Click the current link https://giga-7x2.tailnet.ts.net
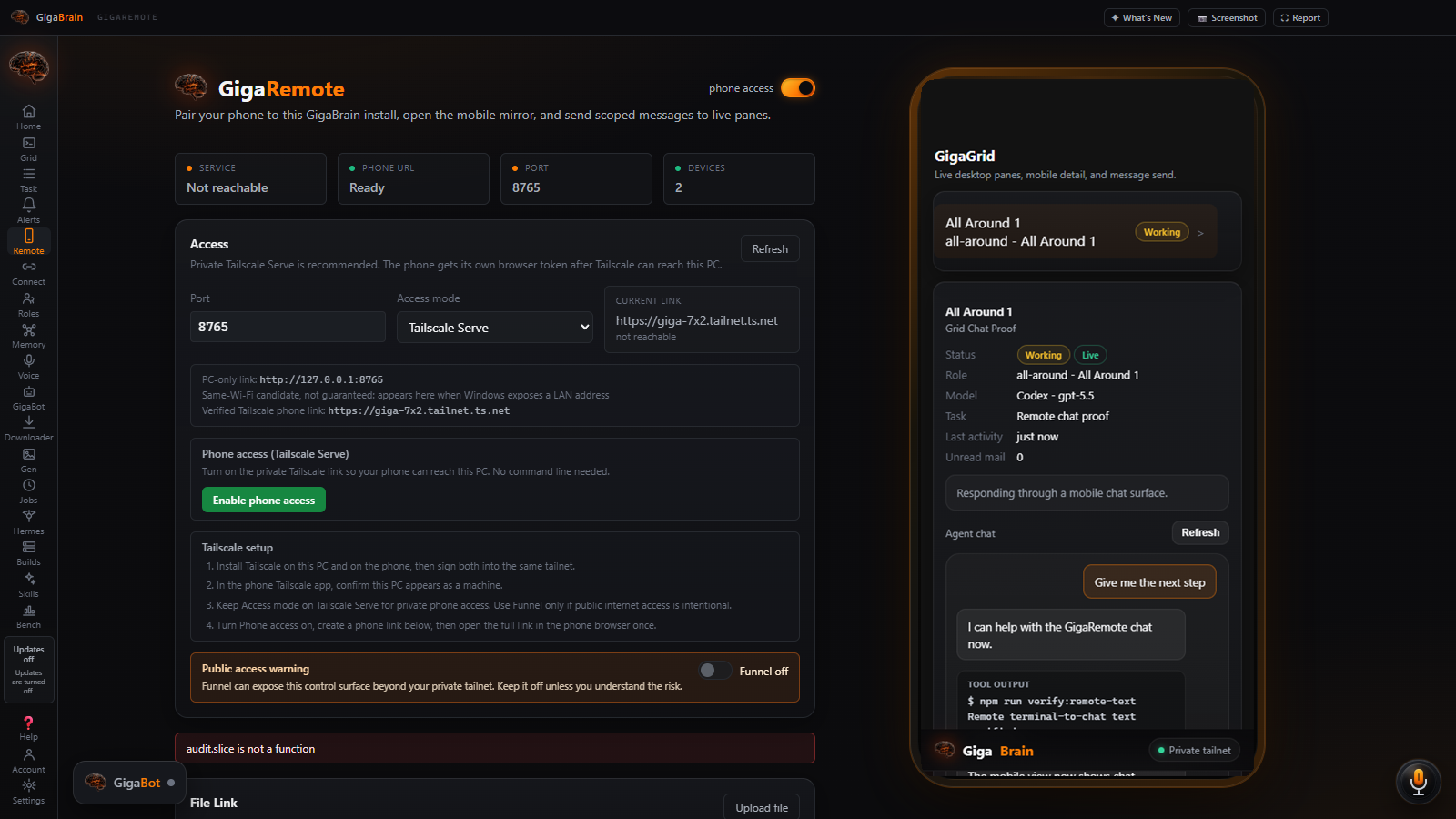This screenshot has height=819, width=1456. (x=697, y=320)
